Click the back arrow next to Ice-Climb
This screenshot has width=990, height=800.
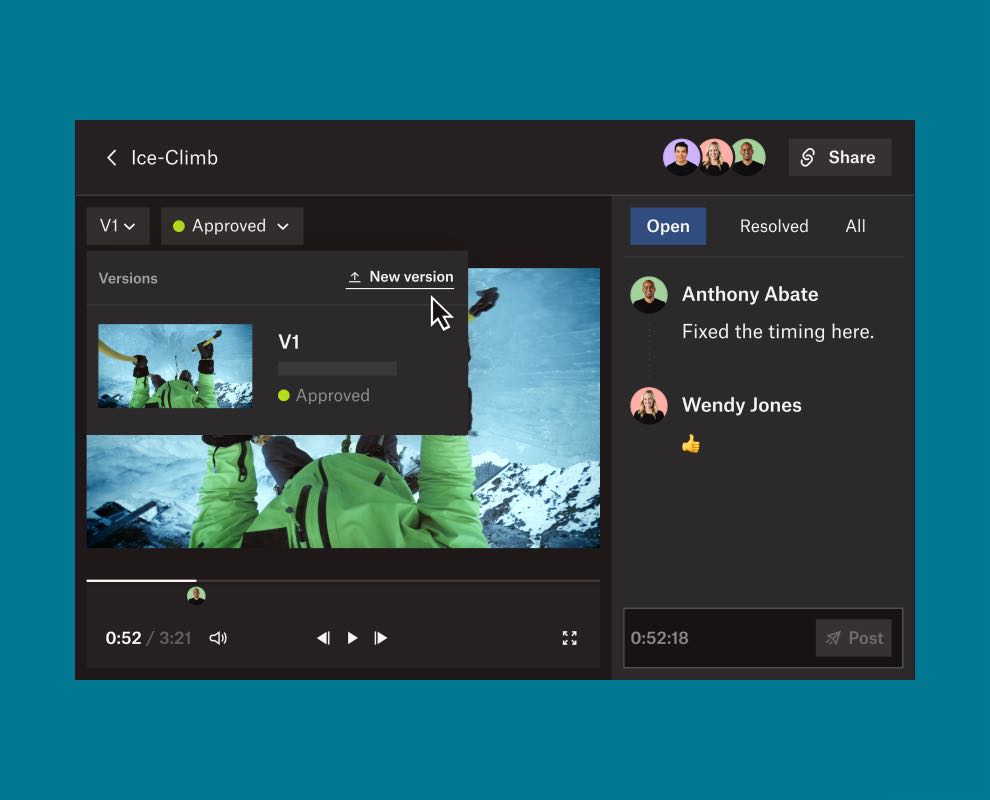point(112,158)
